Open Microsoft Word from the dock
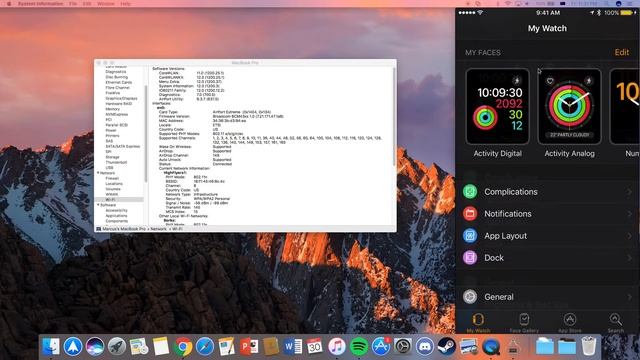Image resolution: width=640 pixels, height=360 pixels. click(293, 347)
